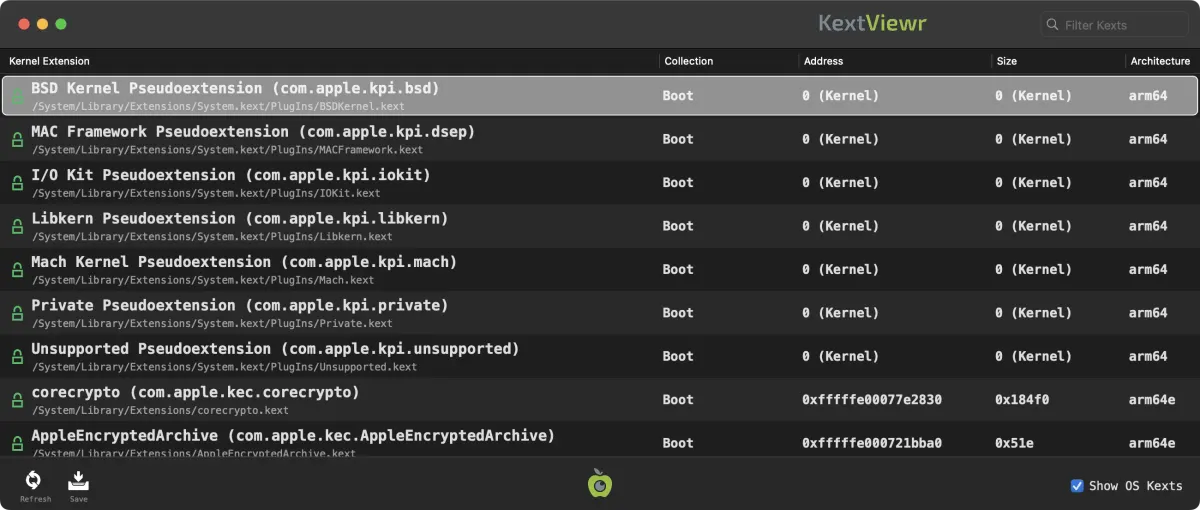The image size is (1200, 510).
Task: Click 0 (Kernel) address of I/O Kit row
Action: point(840,183)
